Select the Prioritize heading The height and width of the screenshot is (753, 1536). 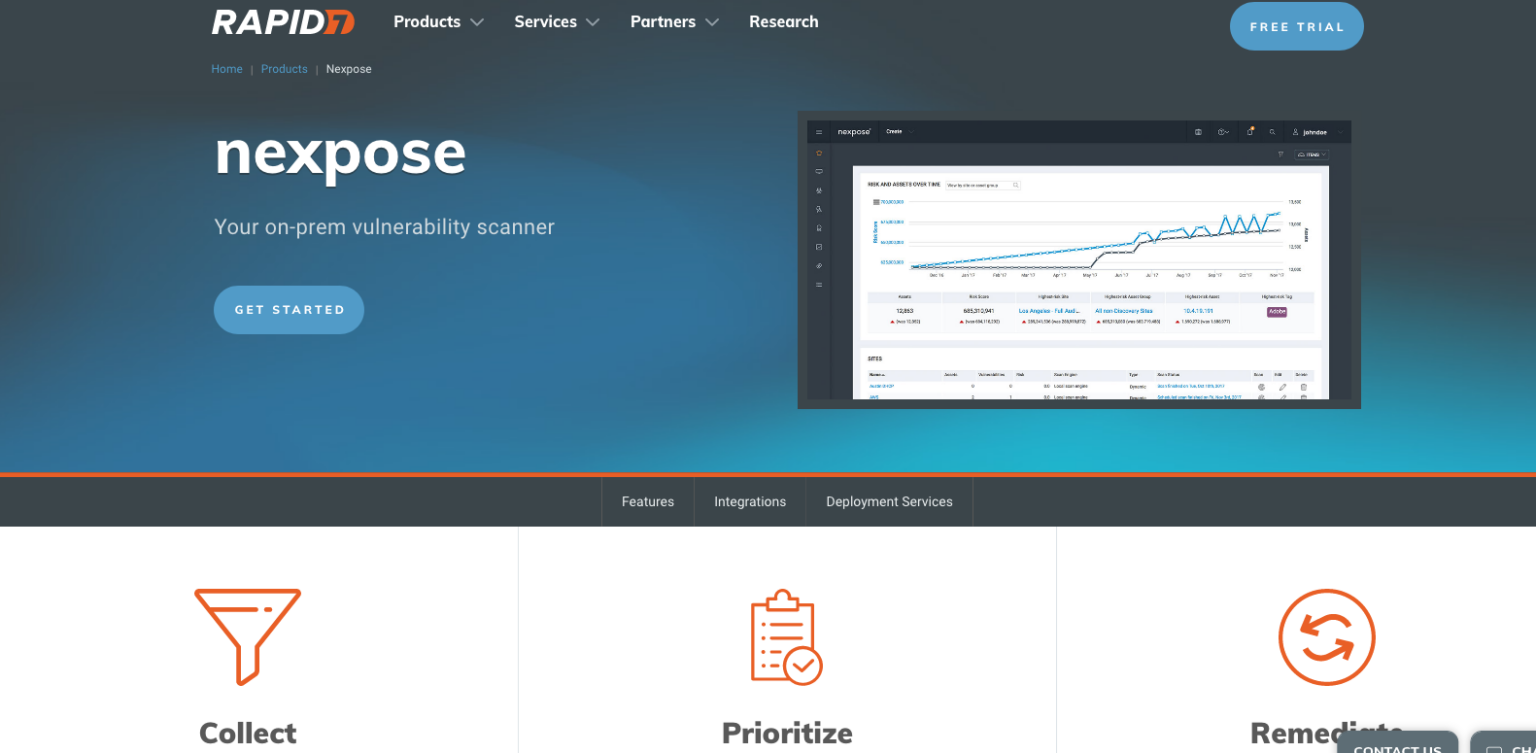point(787,733)
